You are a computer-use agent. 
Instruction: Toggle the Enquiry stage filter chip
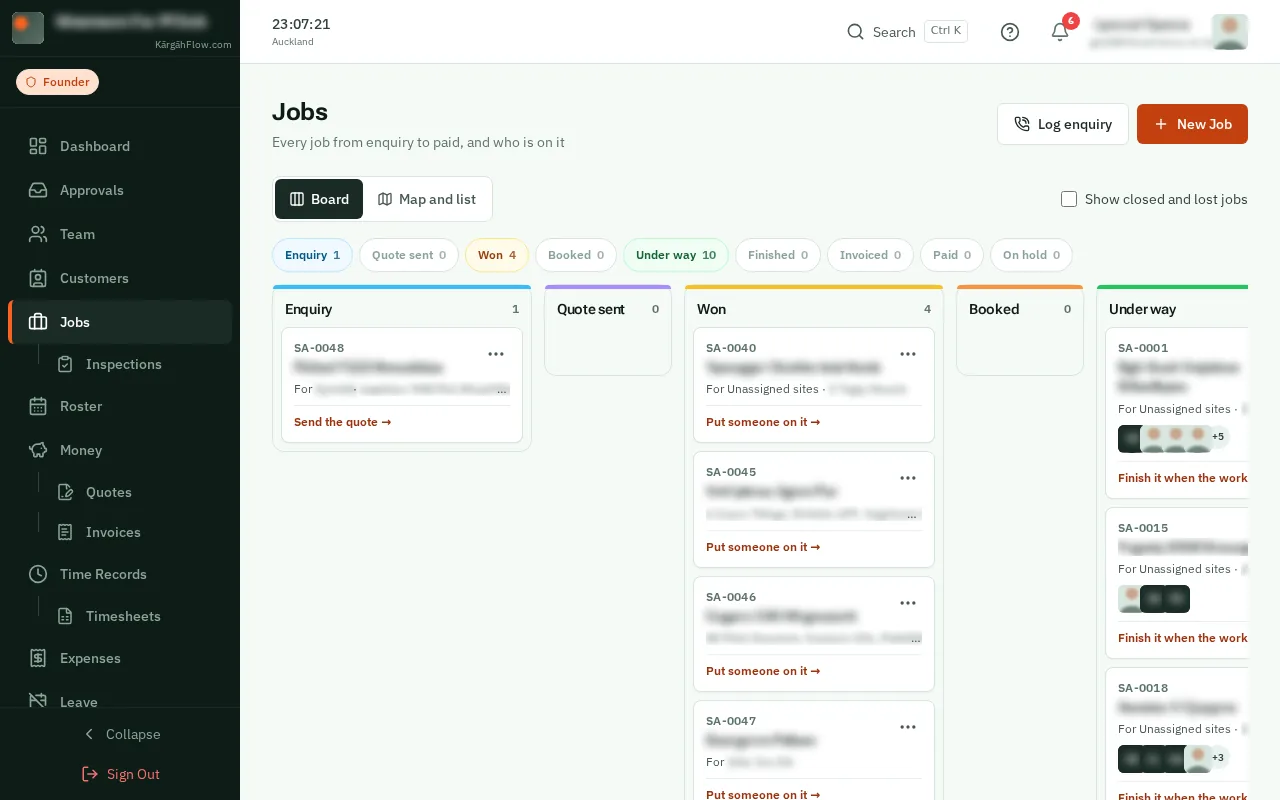click(312, 255)
